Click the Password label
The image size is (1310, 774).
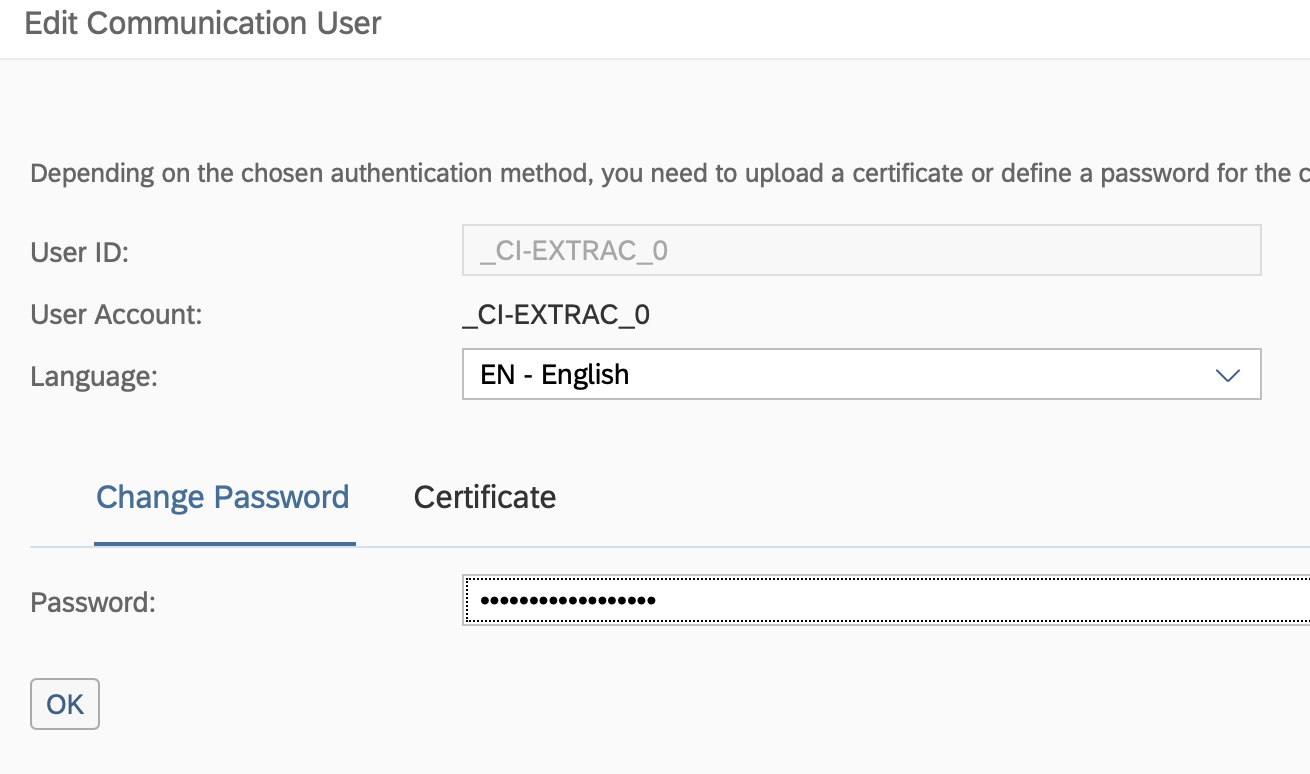coord(93,602)
